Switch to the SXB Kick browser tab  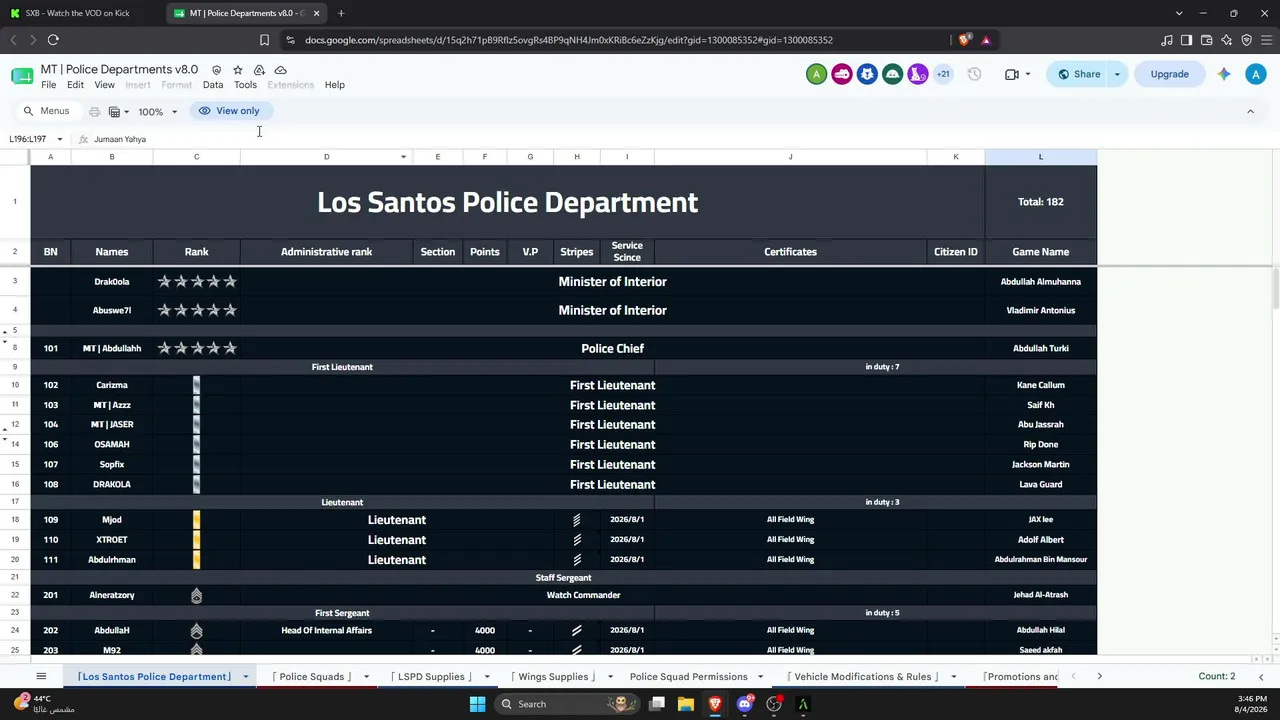(77, 13)
